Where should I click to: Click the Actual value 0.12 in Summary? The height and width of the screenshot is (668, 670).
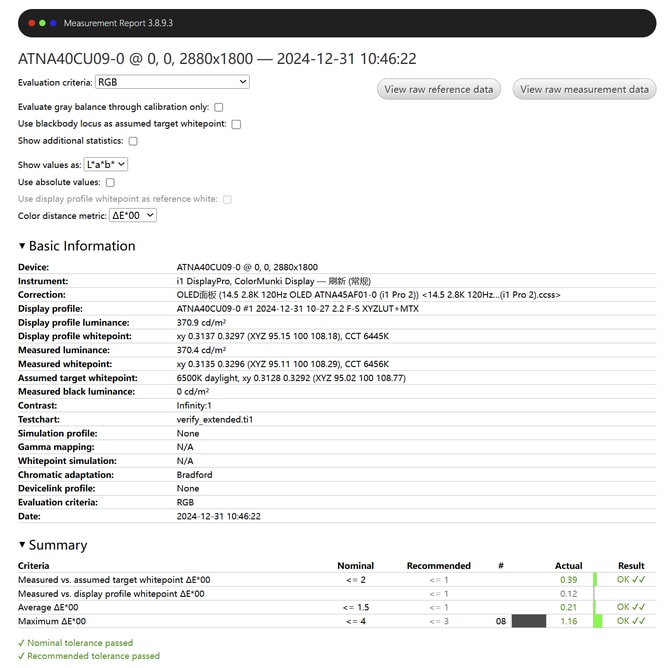[x=569, y=594]
